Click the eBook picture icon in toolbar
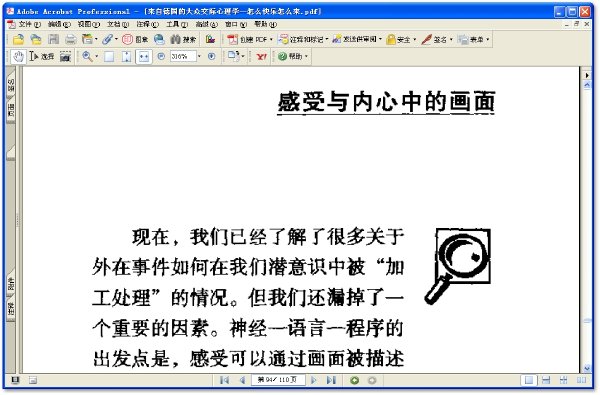Image resolution: width=600 pixels, height=395 pixels. 210,39
